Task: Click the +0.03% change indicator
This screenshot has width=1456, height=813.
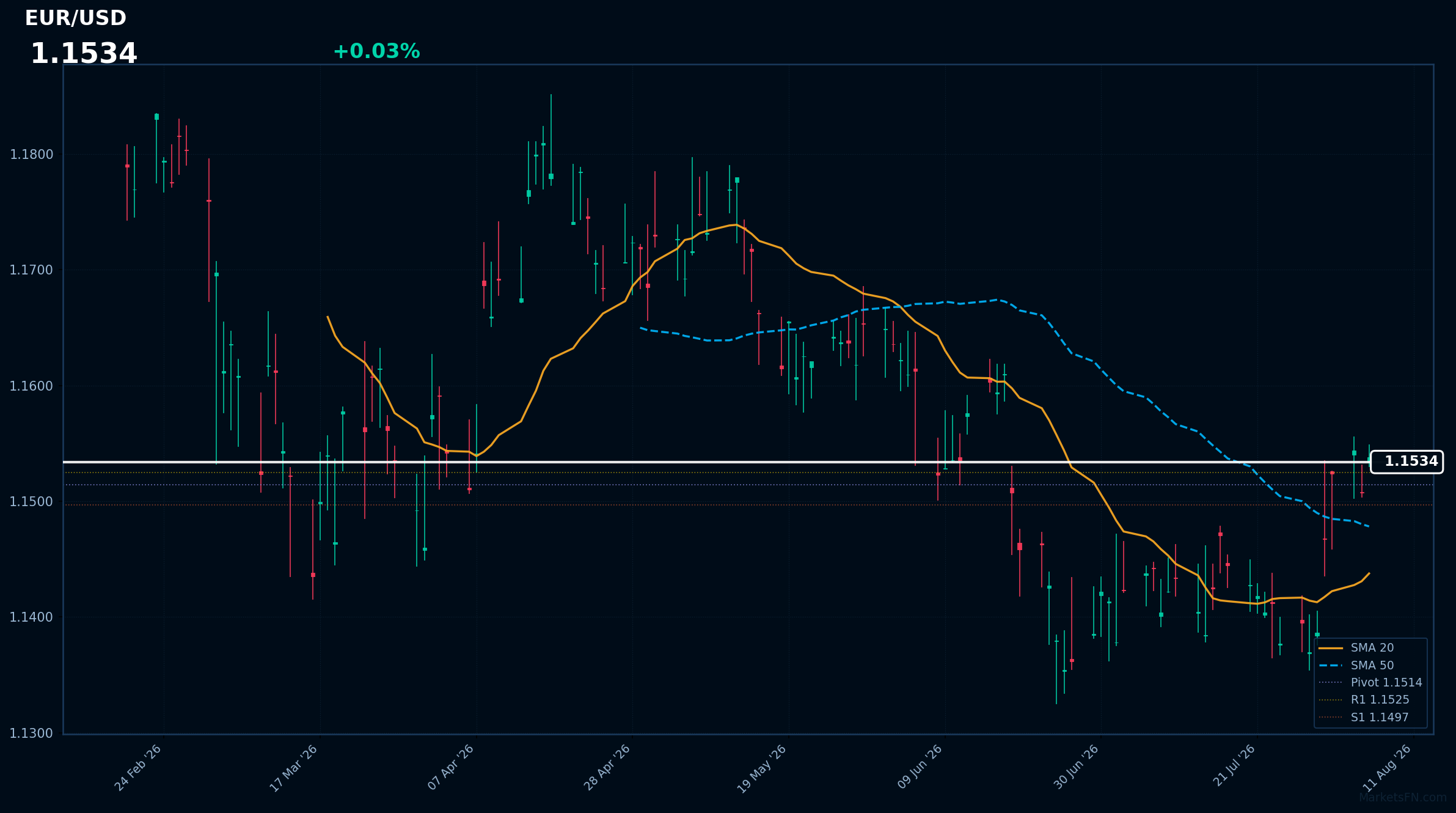Action: click(376, 51)
